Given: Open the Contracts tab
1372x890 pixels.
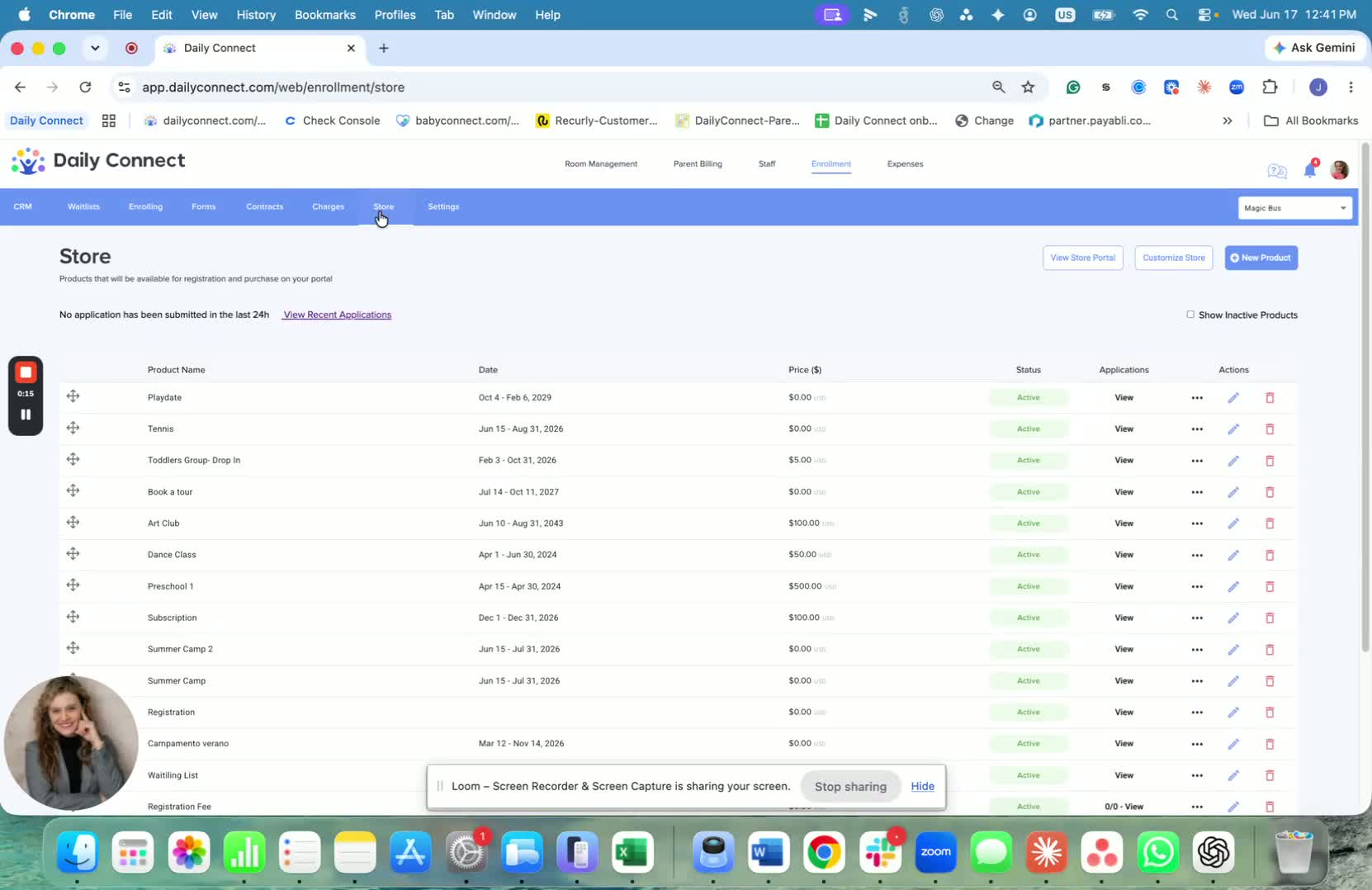Looking at the screenshot, I should (x=264, y=206).
